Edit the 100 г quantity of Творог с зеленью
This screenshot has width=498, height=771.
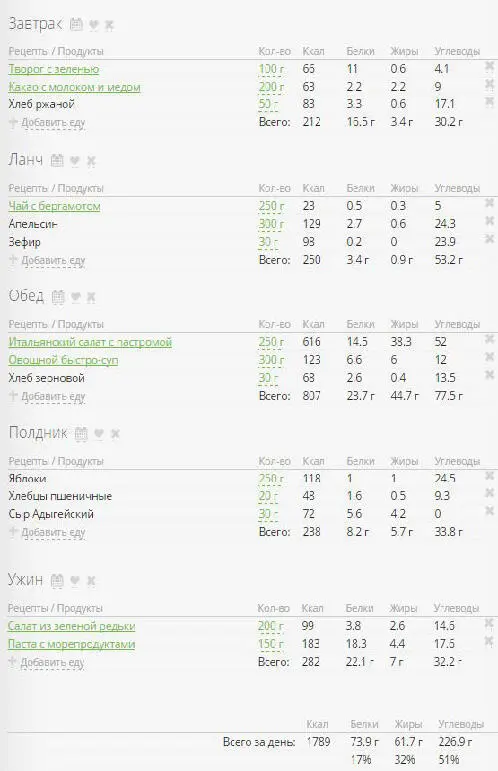271,69
